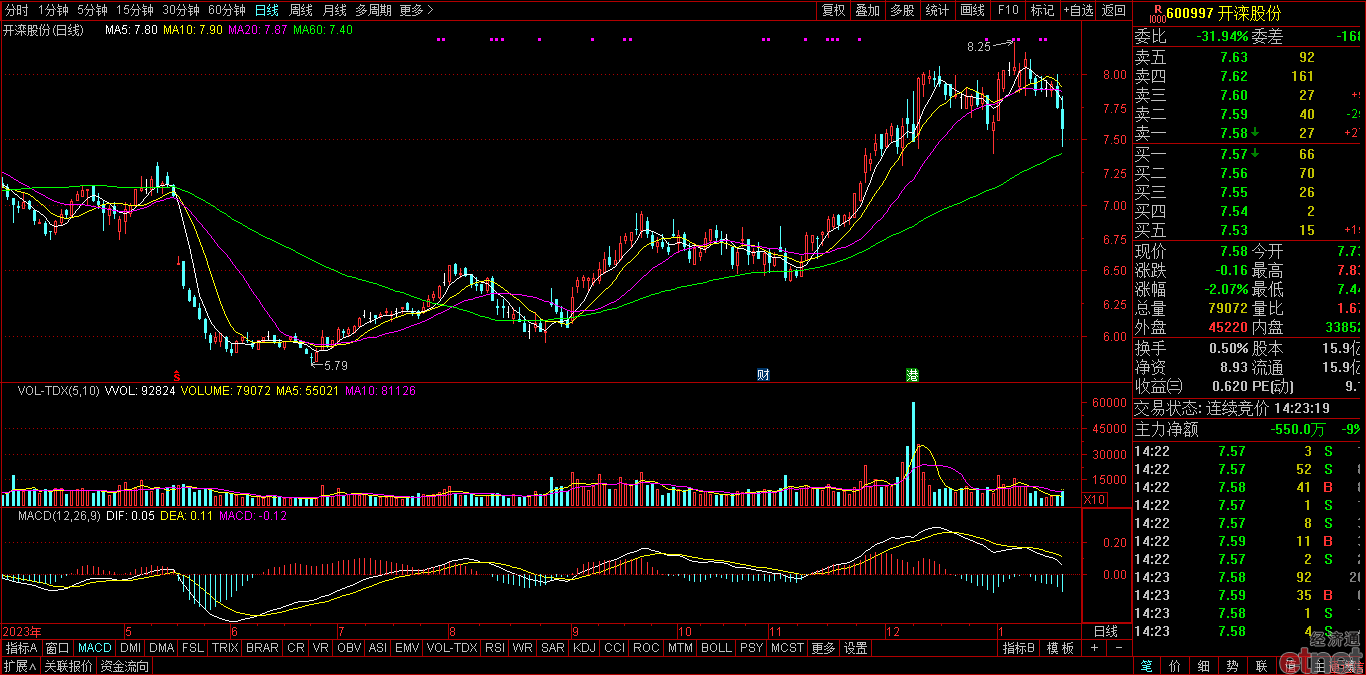The image size is (1366, 675).
Task: Switch to 分时 intraday view
Action: pyautogui.click(x=17, y=10)
